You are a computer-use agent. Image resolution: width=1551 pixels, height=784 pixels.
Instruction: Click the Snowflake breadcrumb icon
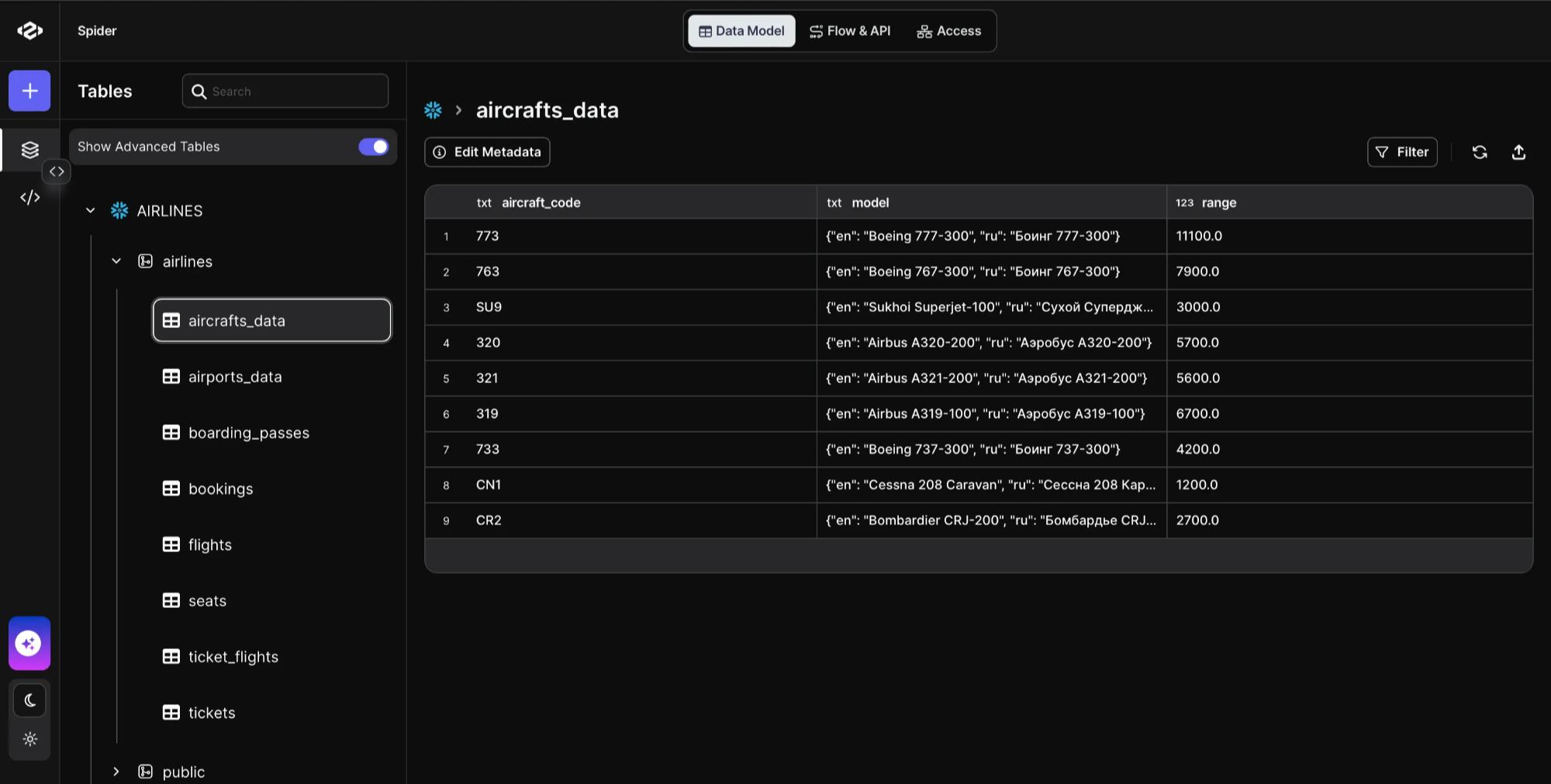(433, 110)
